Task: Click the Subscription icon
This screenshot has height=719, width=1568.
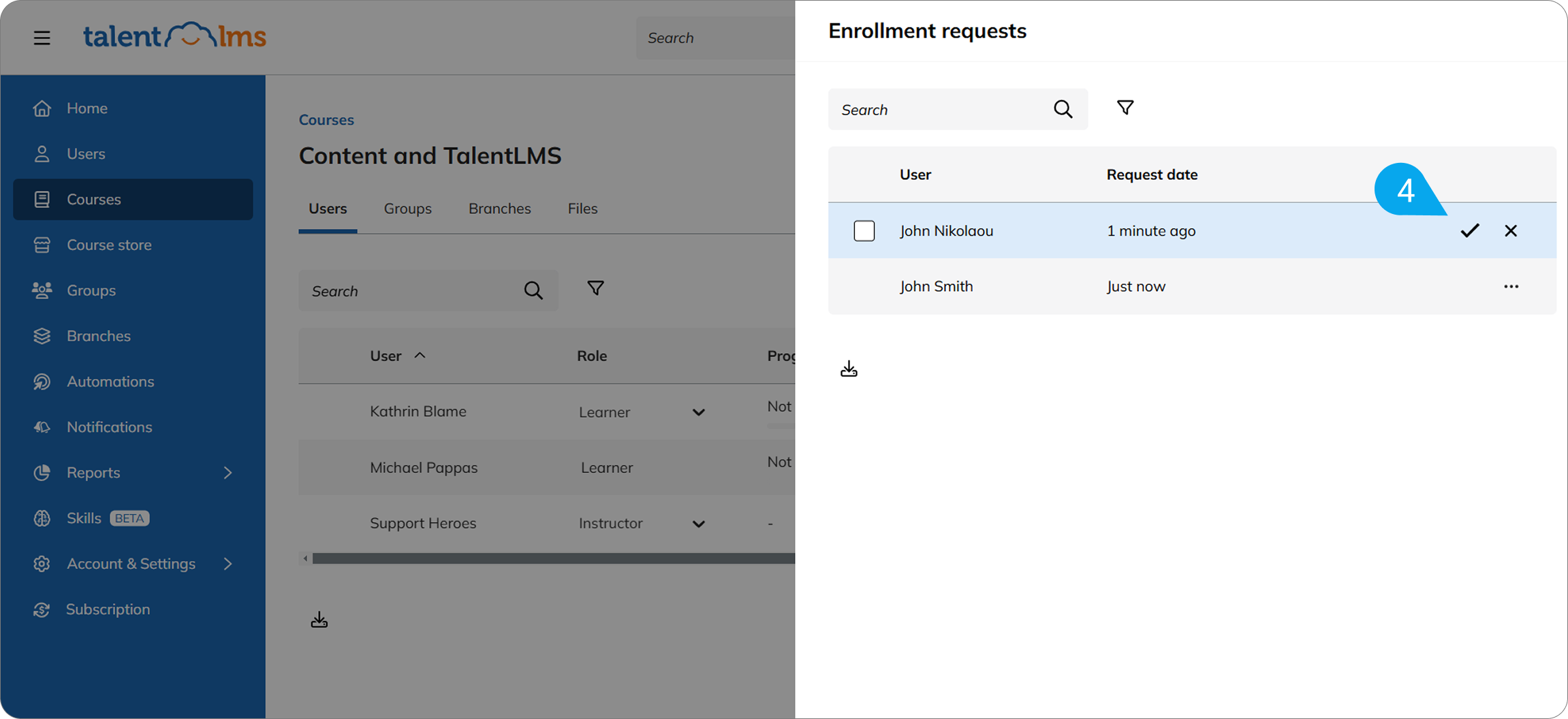Action: pos(42,610)
